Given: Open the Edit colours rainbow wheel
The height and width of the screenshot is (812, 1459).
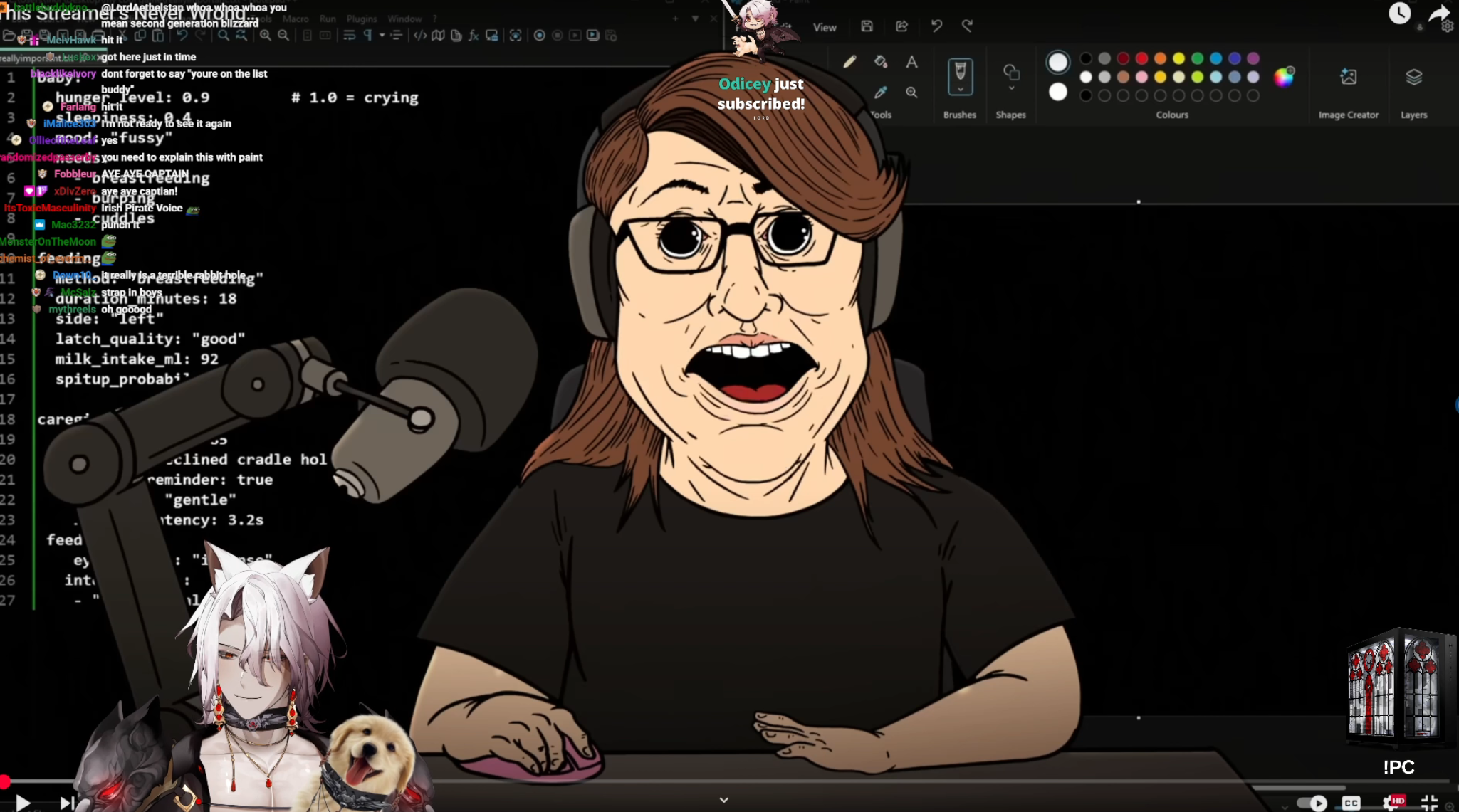Looking at the screenshot, I should tap(1284, 77).
